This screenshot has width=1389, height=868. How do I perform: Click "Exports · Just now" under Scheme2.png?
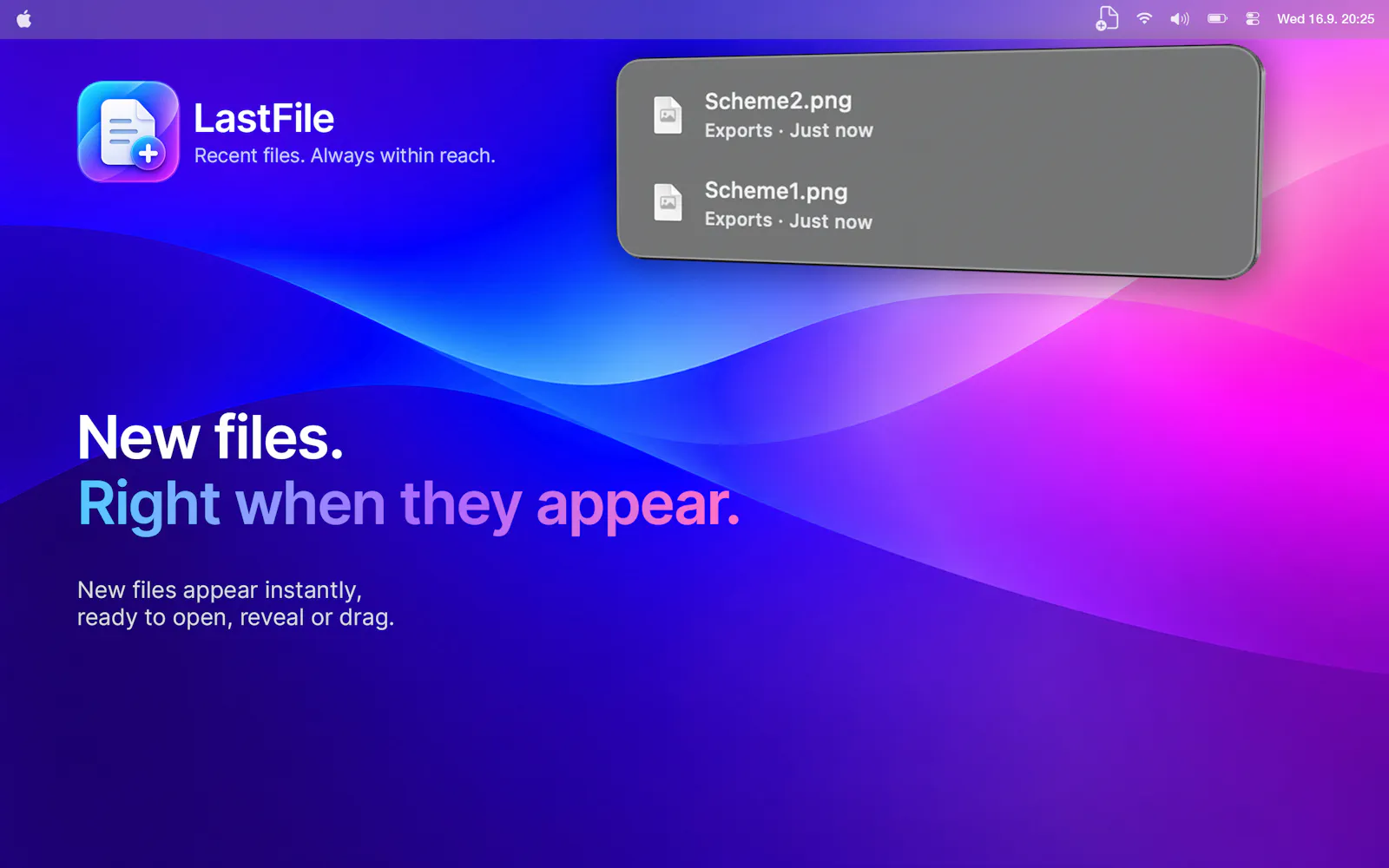click(x=788, y=130)
